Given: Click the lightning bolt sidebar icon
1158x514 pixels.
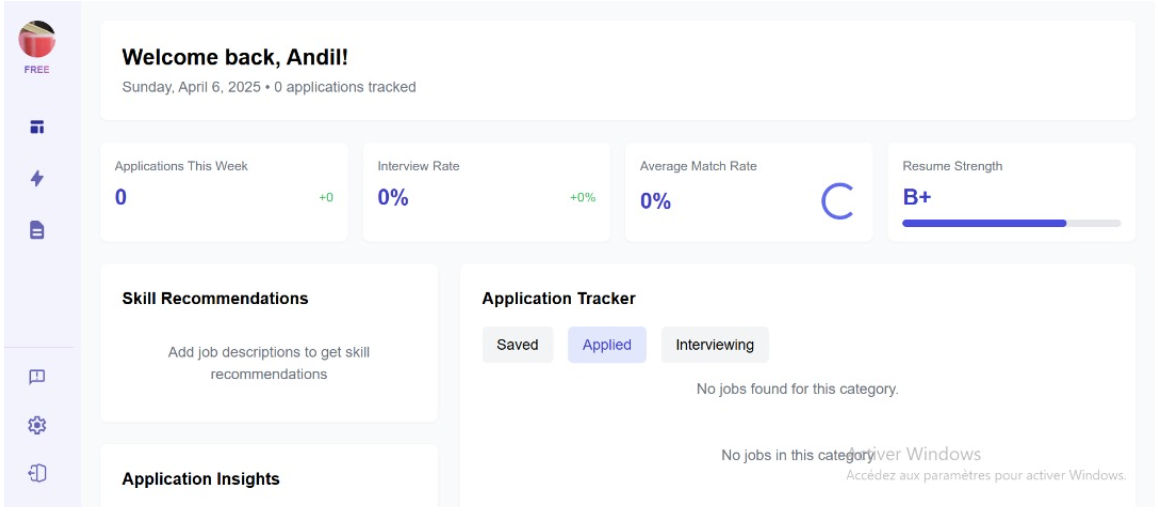Looking at the screenshot, I should tap(37, 178).
